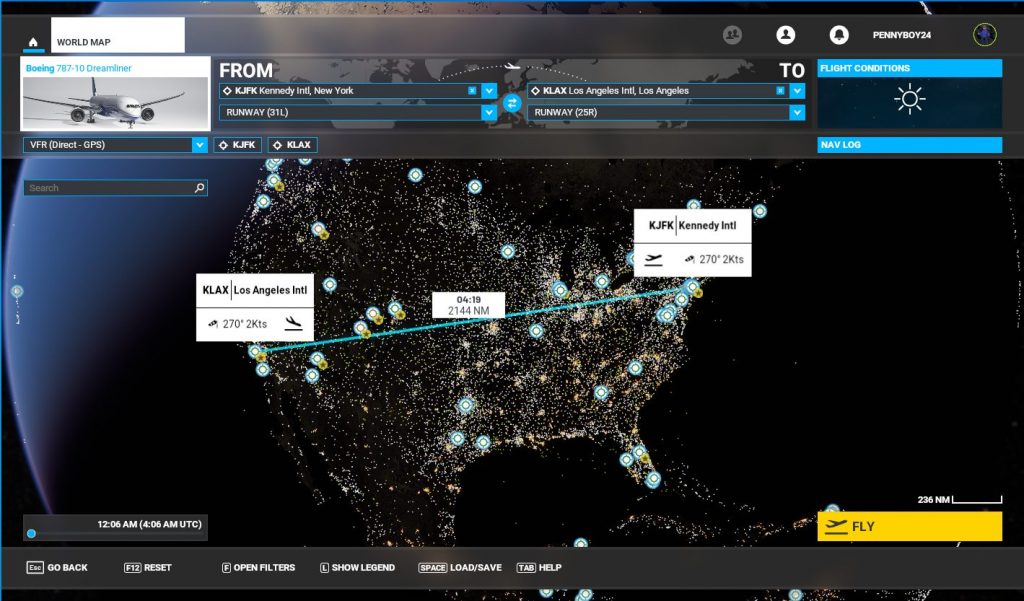Open Help from the bottom bar
The image size is (1024, 601).
[x=539, y=568]
